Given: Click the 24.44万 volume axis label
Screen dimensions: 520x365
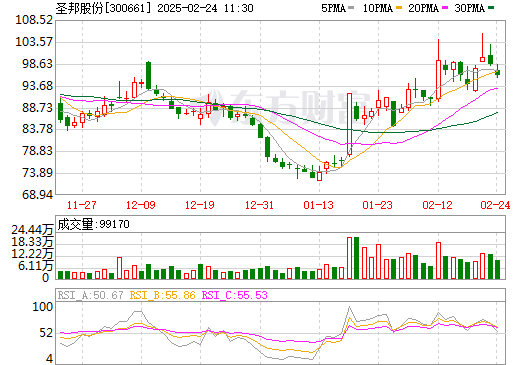Looking at the screenshot, I should coord(32,230).
